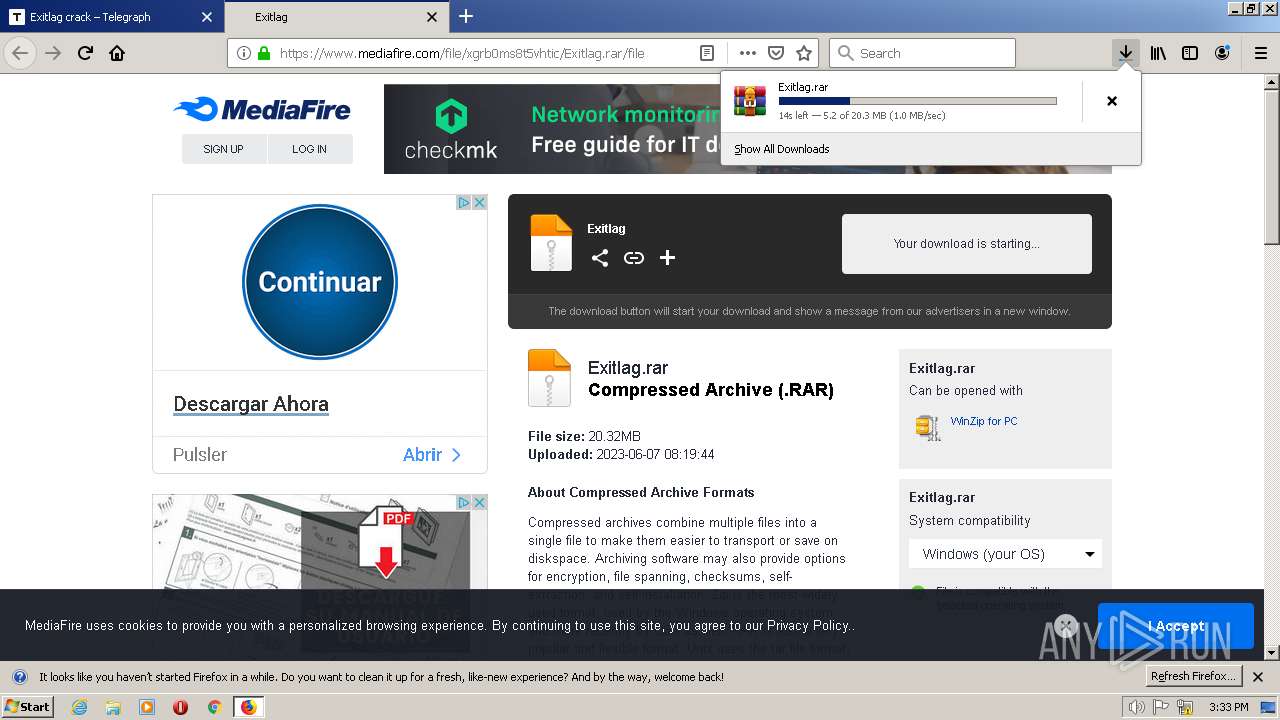Screen dimensions: 1280x720
Task: Open site info icon in address bar
Action: pyautogui.click(x=245, y=53)
